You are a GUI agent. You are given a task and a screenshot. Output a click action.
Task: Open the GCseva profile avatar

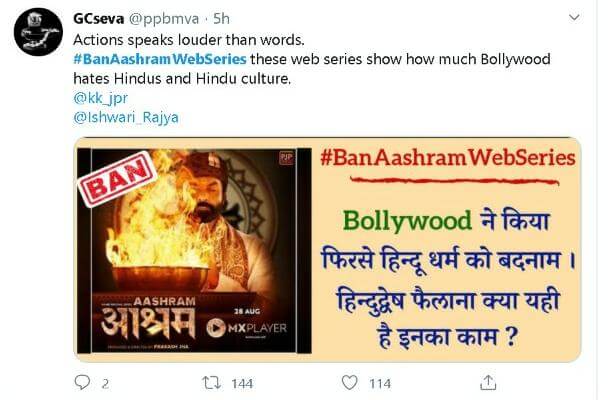[x=38, y=32]
